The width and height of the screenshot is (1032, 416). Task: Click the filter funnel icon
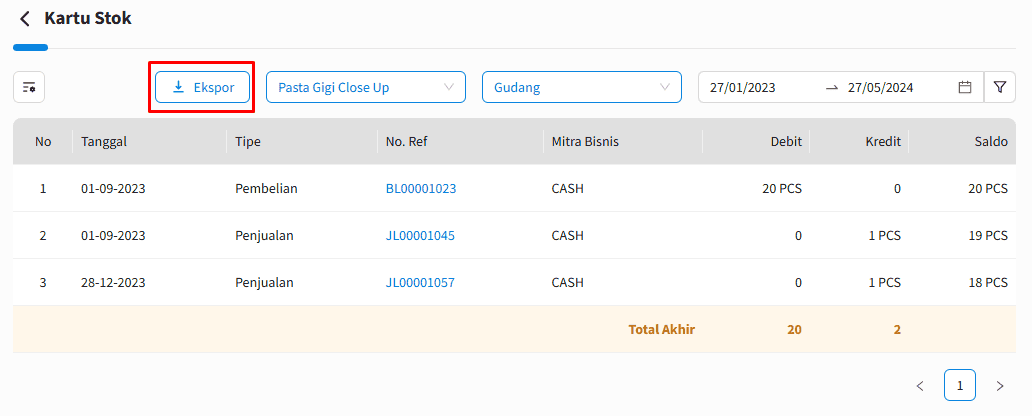tap(1000, 87)
